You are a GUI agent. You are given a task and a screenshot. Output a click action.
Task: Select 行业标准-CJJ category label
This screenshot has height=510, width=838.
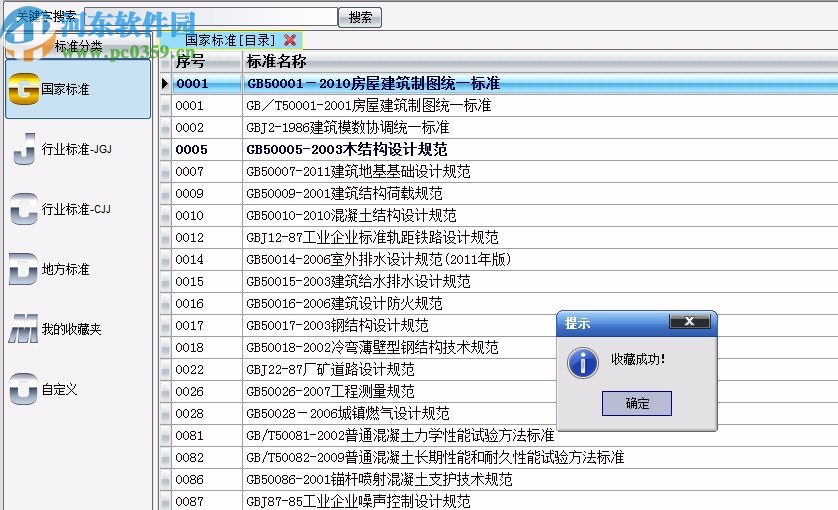pos(76,209)
